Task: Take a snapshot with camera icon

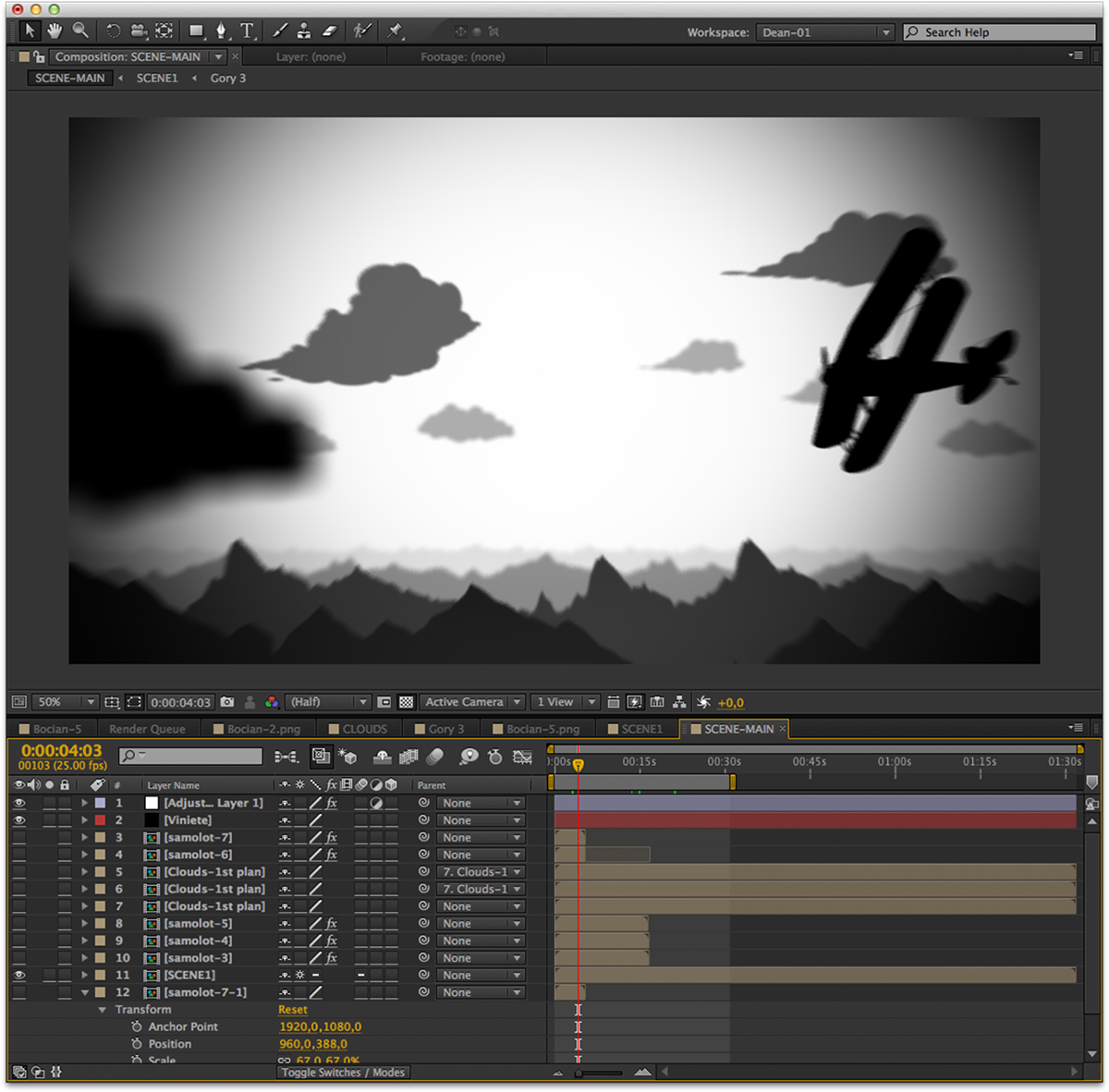Action: 227,702
